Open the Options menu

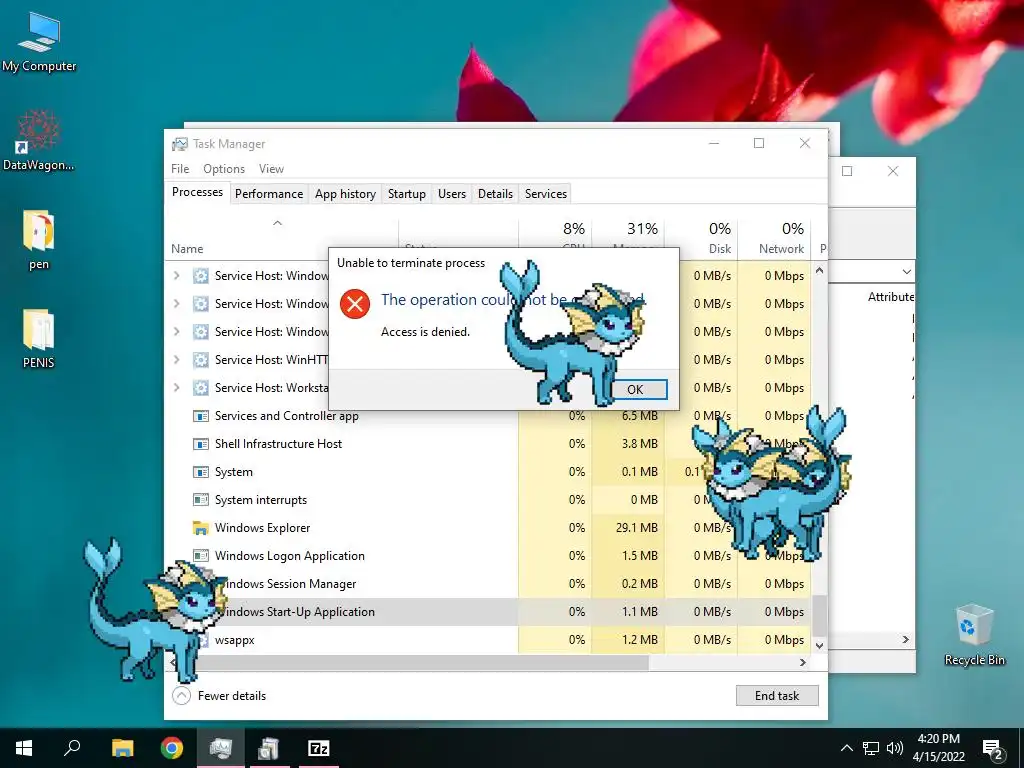point(224,168)
